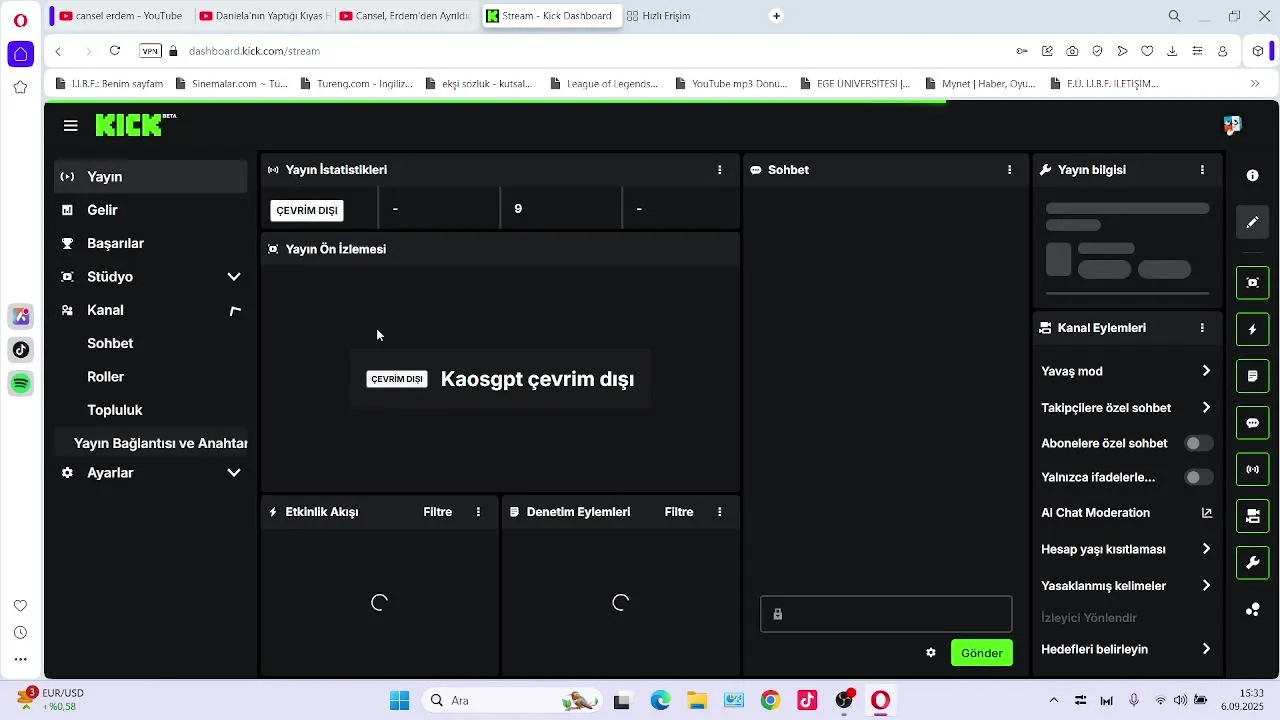
Task: Click the pencil edit icon in right toolbar
Action: tap(1252, 222)
